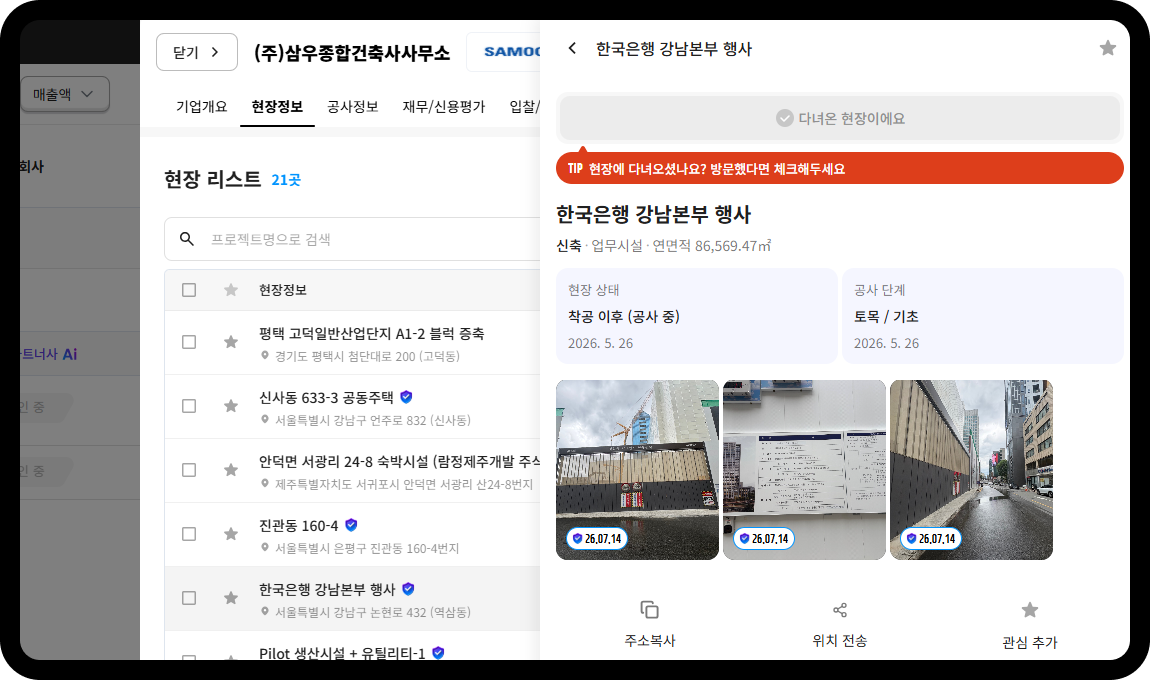Open the 매출액 dropdown

tap(65, 94)
